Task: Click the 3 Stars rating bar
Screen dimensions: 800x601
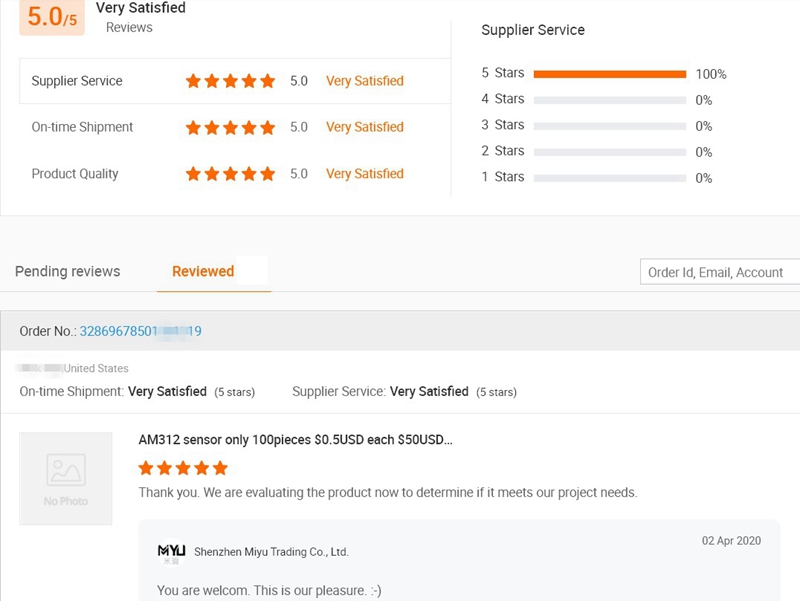Action: coord(609,126)
